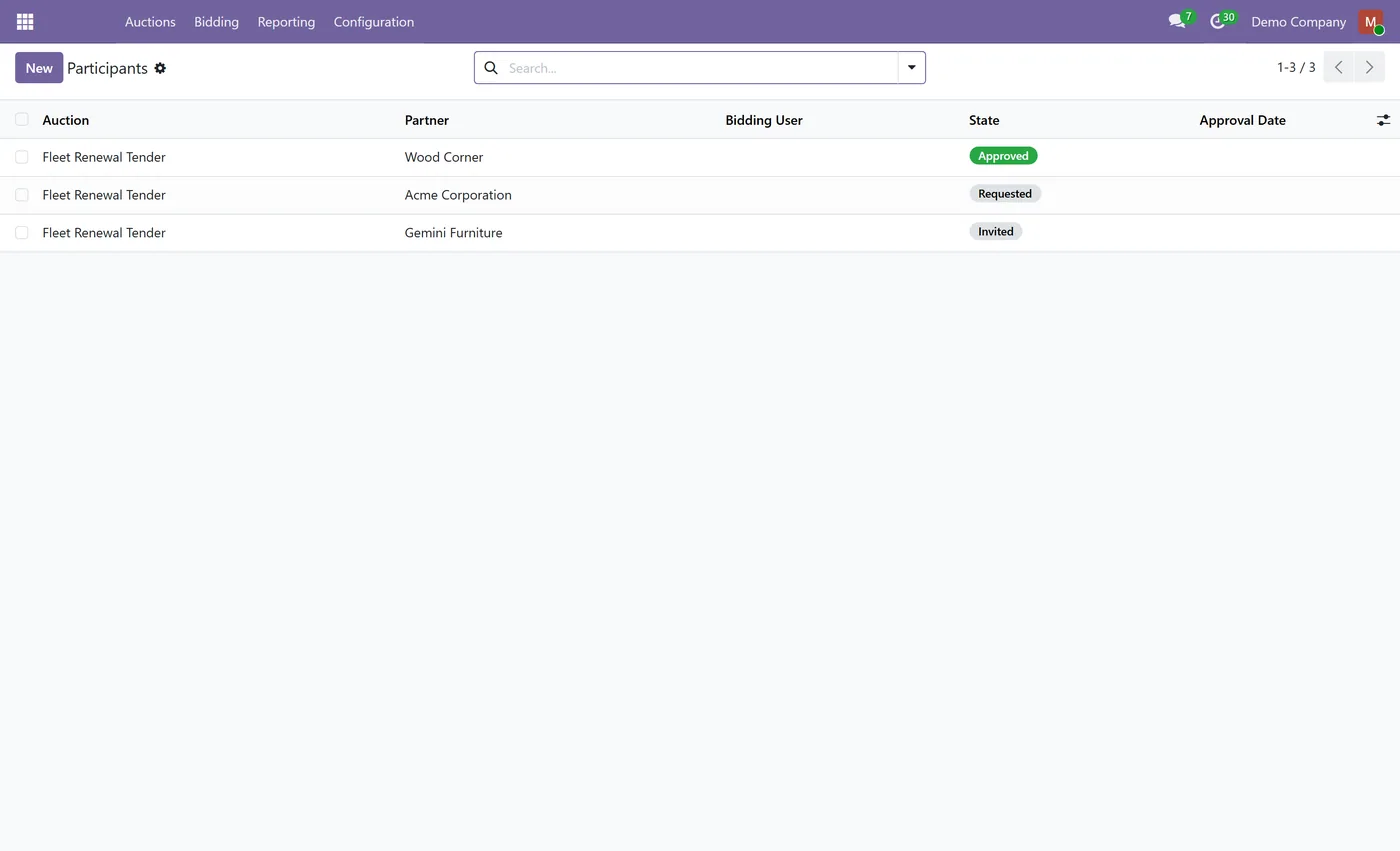The image size is (1400, 851).
Task: Click the New button
Action: click(39, 67)
